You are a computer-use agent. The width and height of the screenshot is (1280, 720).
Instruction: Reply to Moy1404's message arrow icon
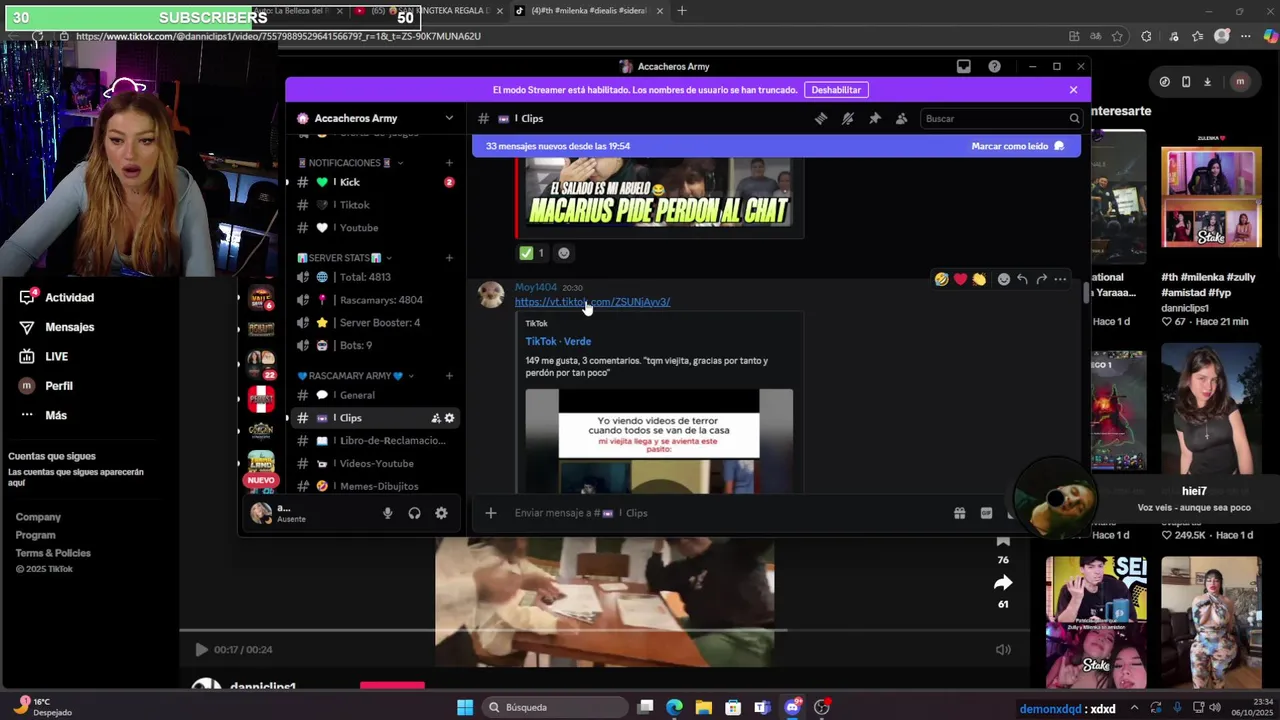click(1022, 279)
